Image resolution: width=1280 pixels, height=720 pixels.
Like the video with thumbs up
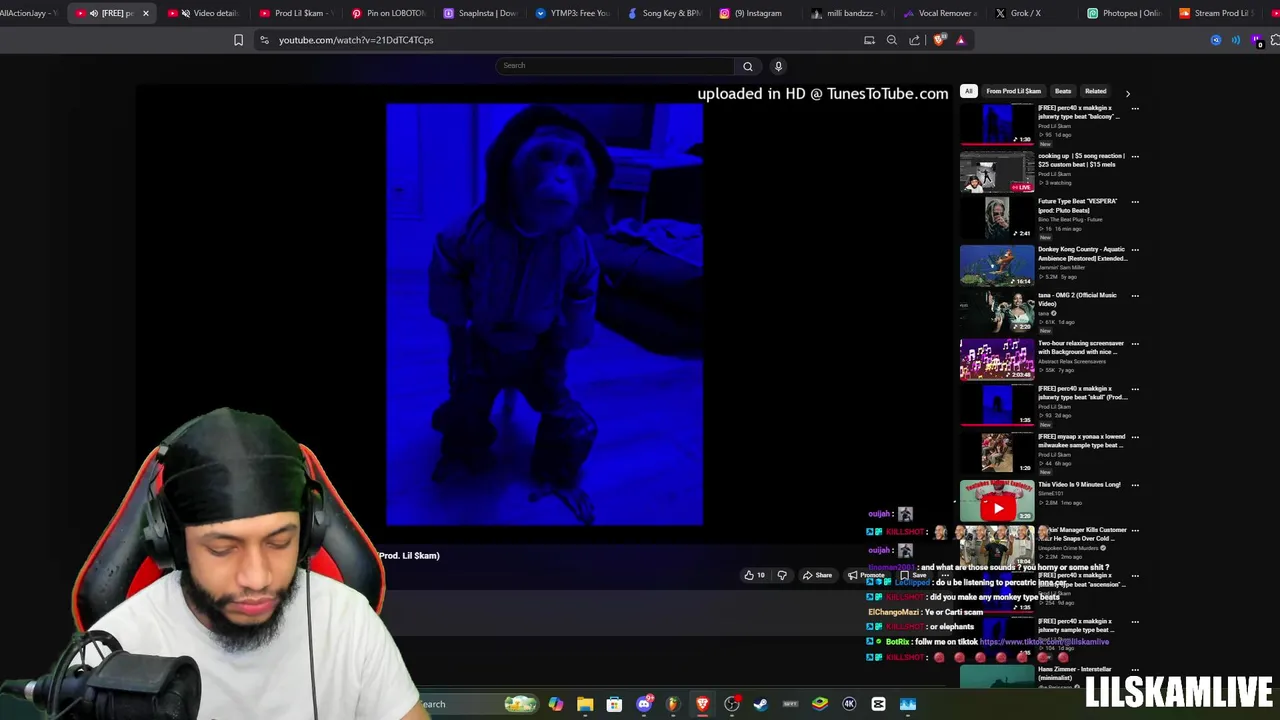(754, 575)
